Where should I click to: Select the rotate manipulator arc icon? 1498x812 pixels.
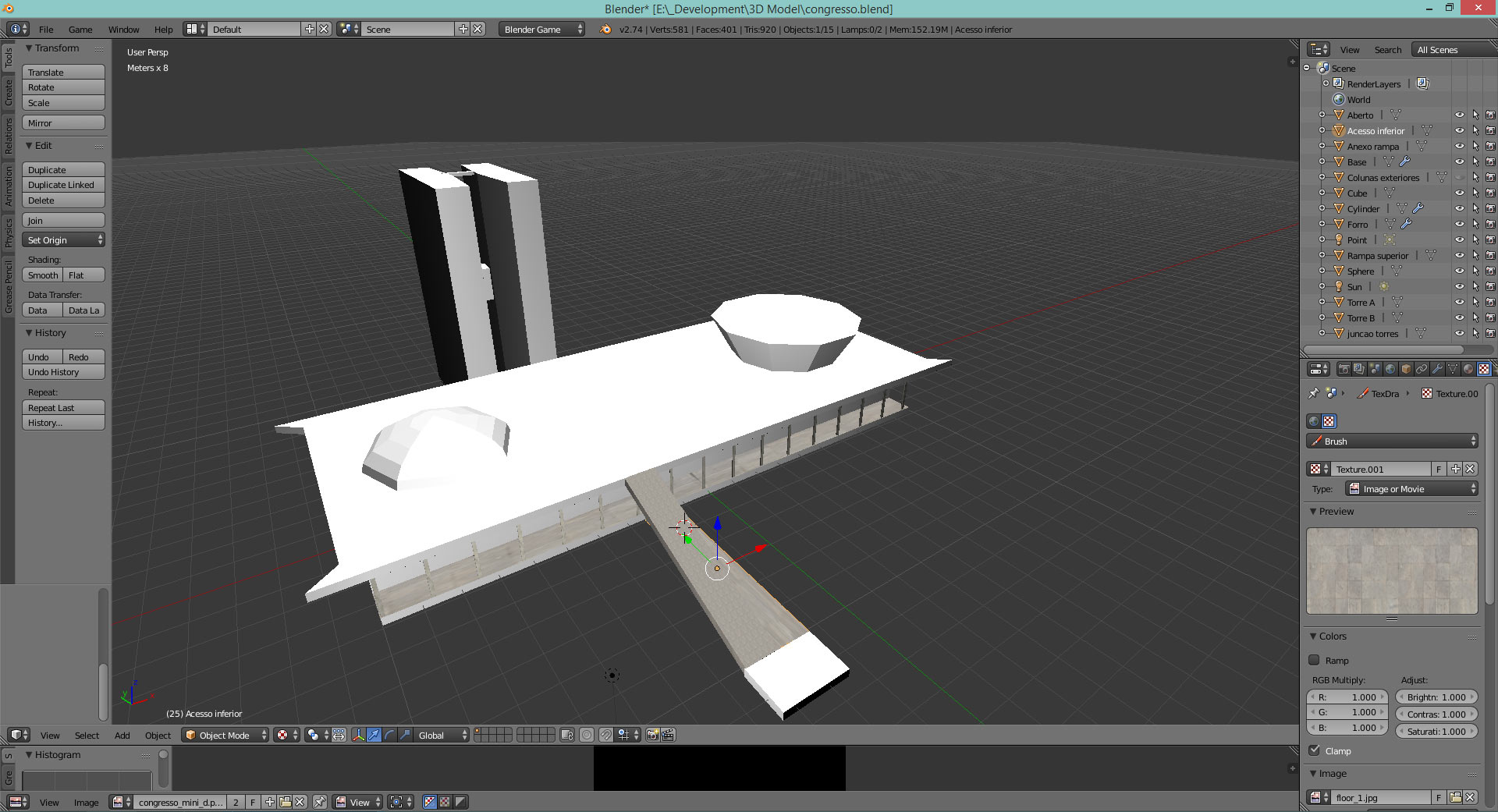point(390,735)
